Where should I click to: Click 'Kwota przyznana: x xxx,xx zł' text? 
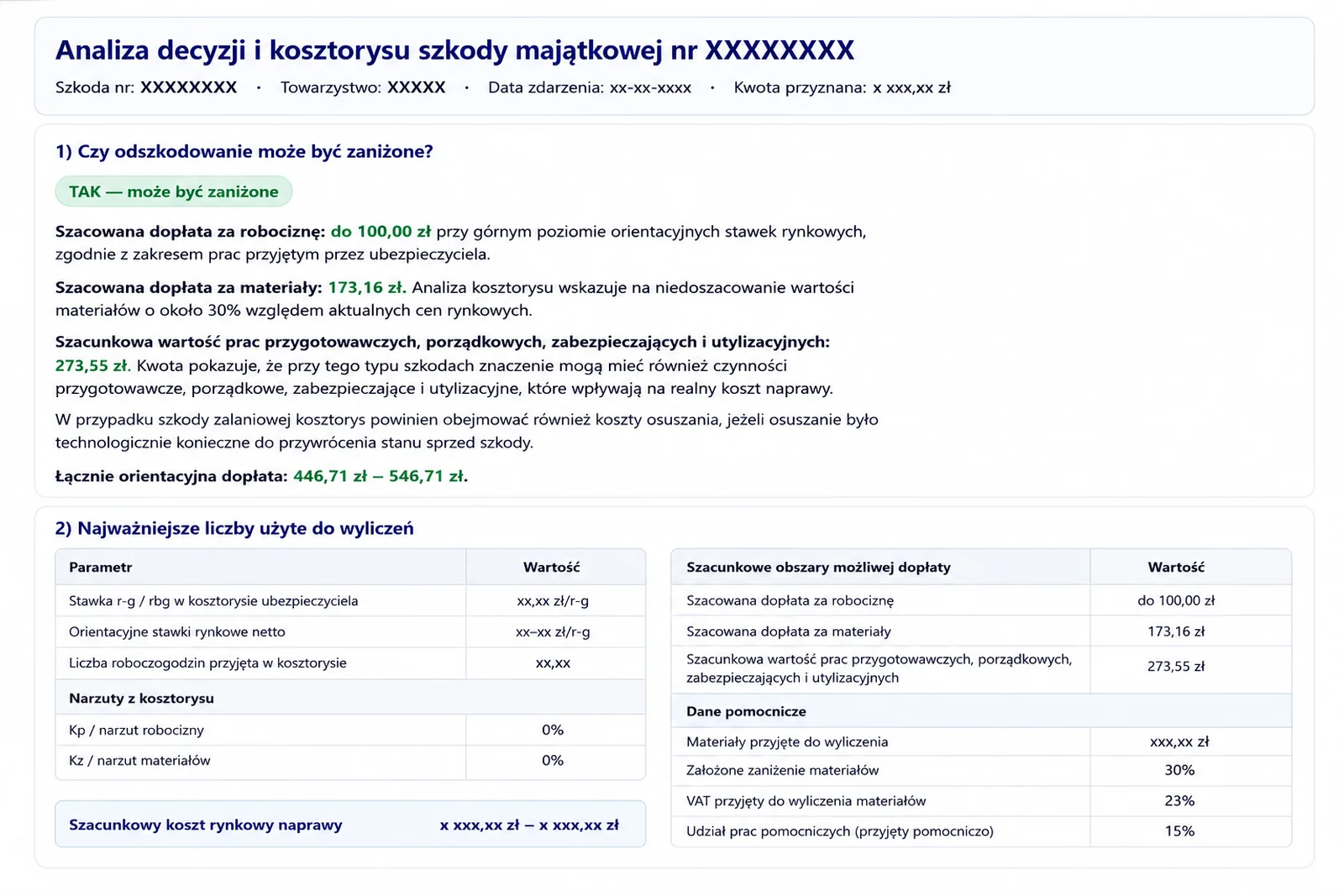pos(843,87)
